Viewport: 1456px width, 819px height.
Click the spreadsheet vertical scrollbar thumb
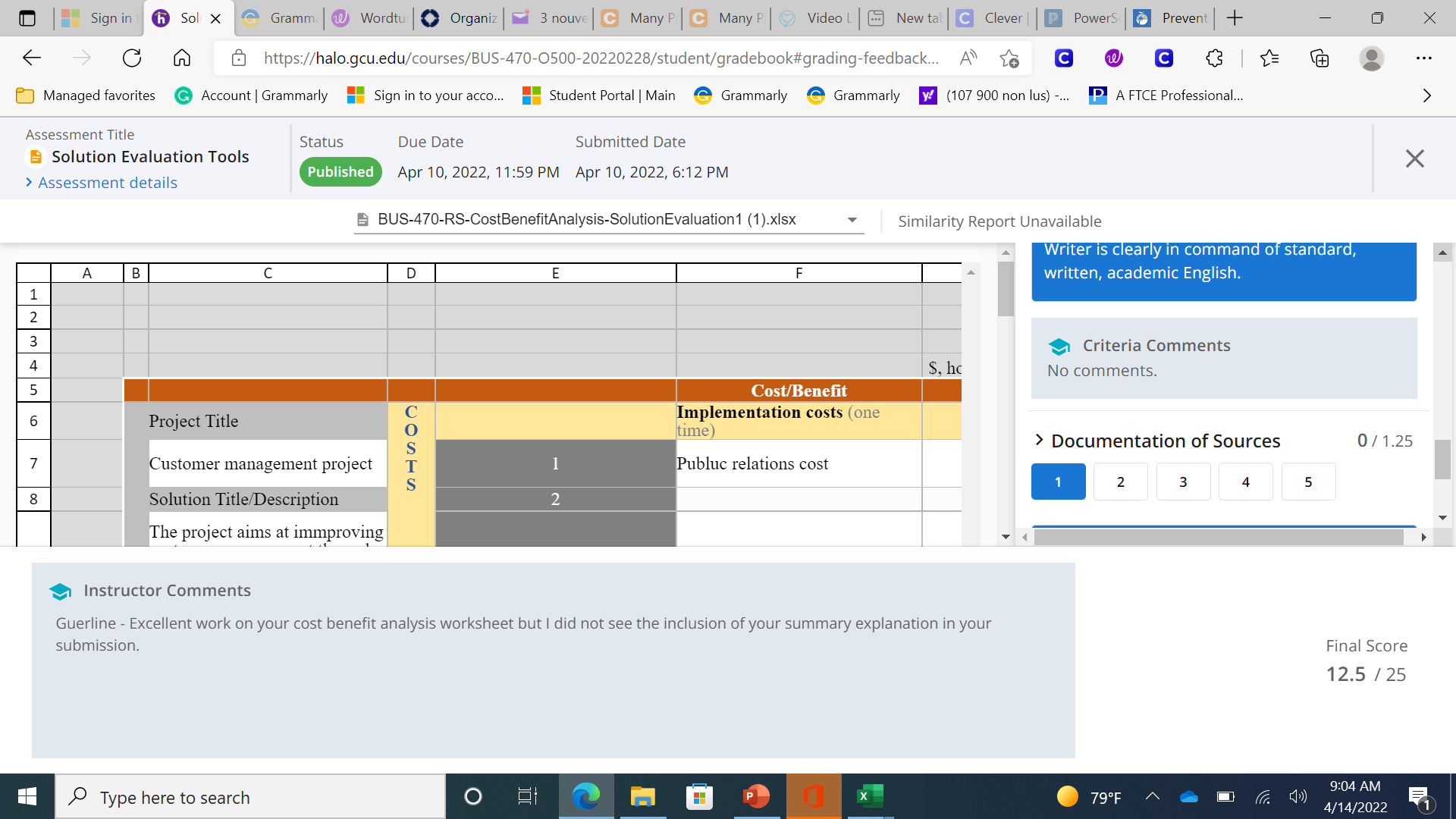click(1006, 289)
